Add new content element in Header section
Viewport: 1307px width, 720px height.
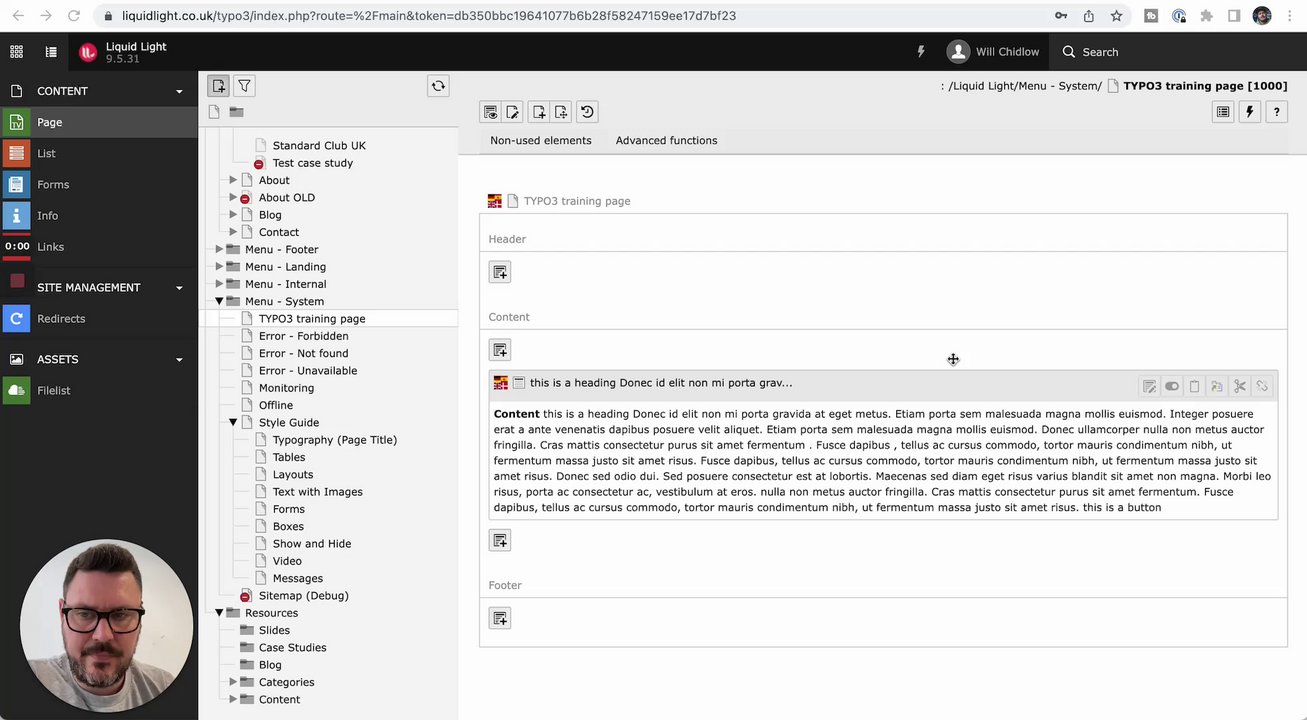pyautogui.click(x=500, y=272)
